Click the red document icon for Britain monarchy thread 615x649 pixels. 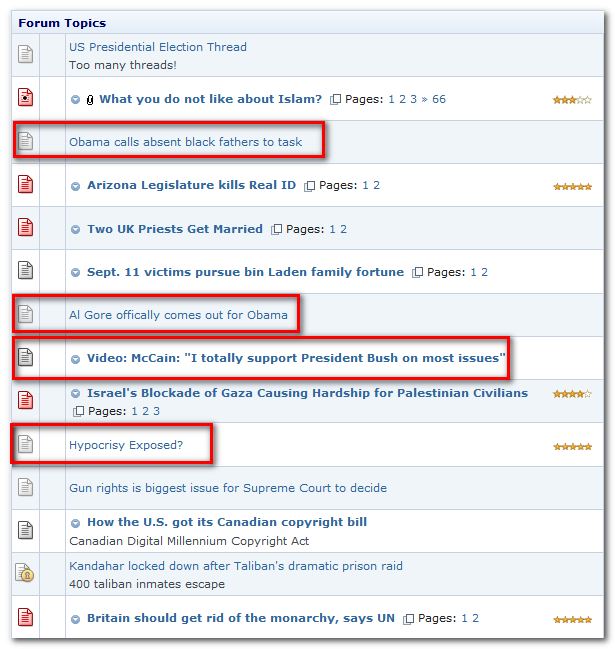point(25,617)
